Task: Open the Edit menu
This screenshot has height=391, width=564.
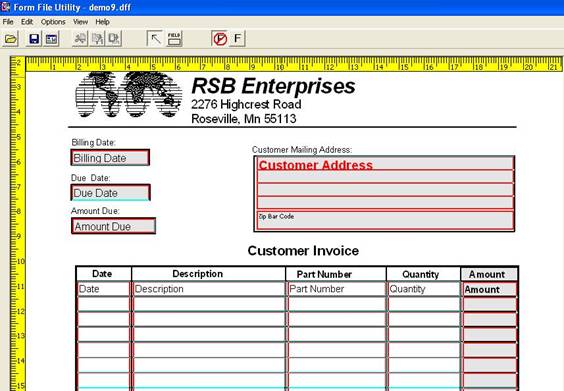Action: (x=27, y=22)
